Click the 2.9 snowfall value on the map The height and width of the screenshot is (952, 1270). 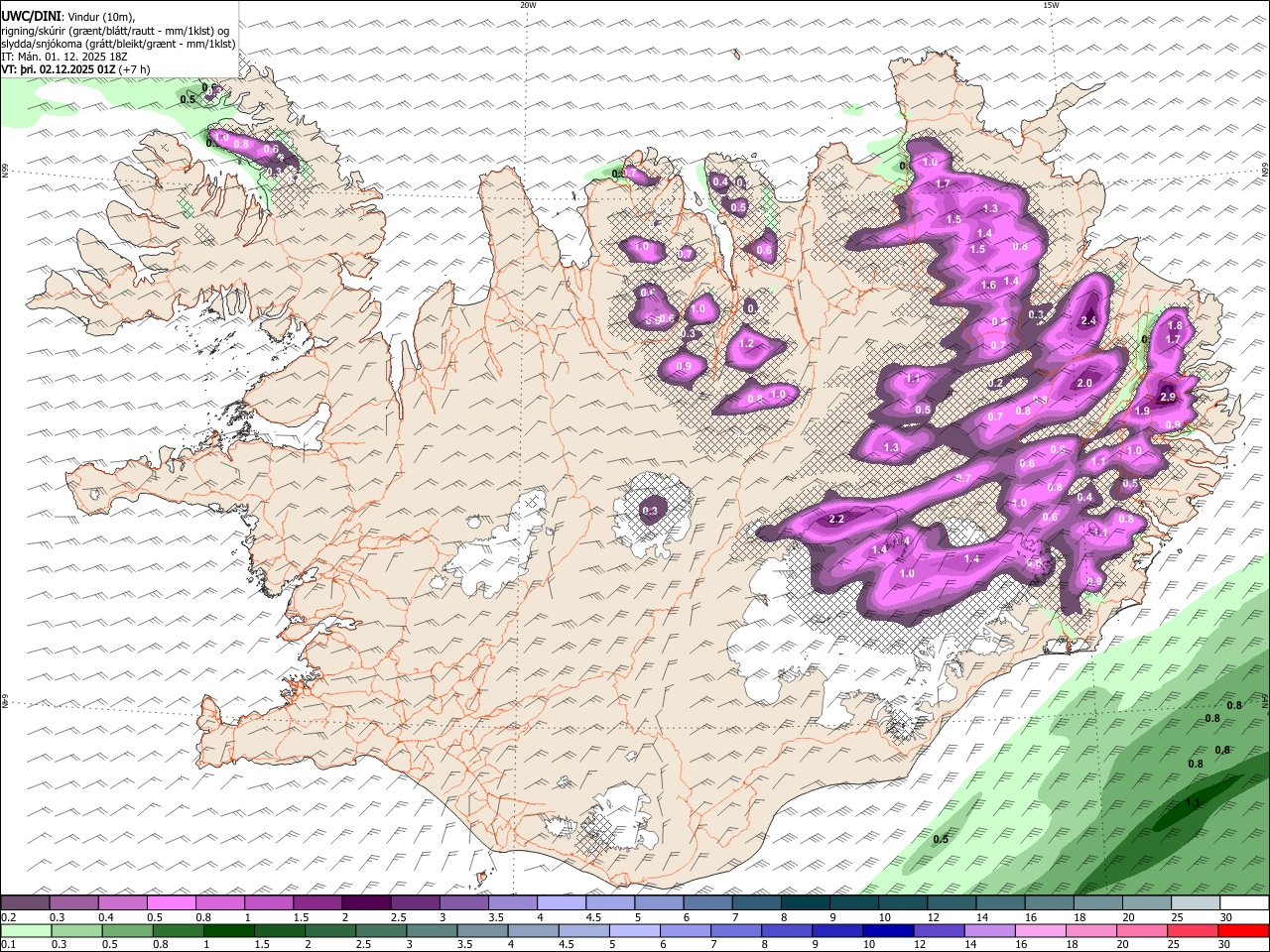(1168, 397)
